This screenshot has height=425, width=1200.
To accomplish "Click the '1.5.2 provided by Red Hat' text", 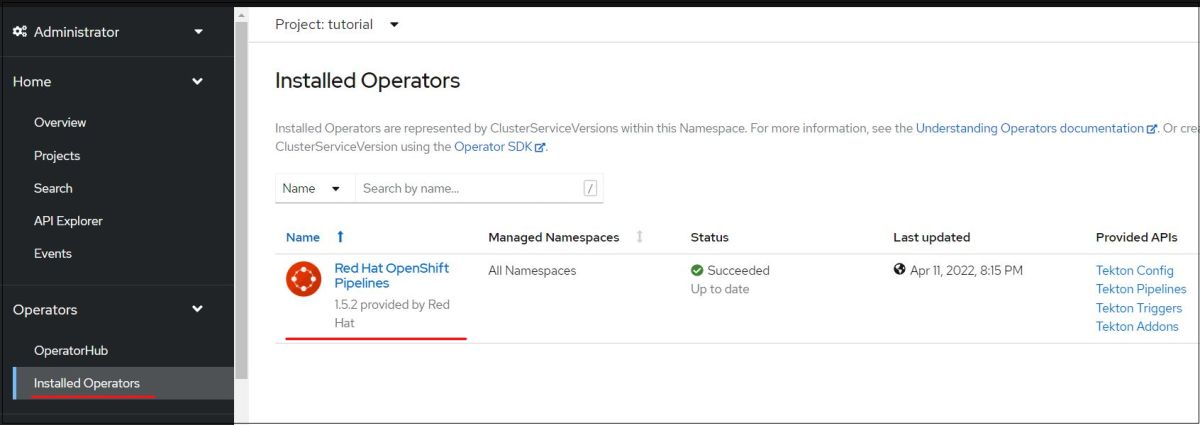I will point(392,314).
